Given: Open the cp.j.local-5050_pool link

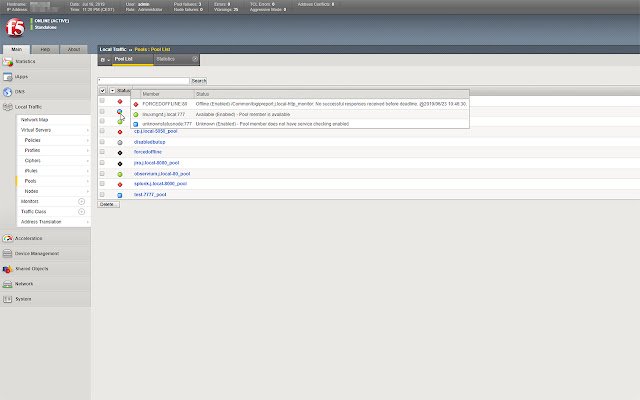Looking at the screenshot, I should 156,131.
